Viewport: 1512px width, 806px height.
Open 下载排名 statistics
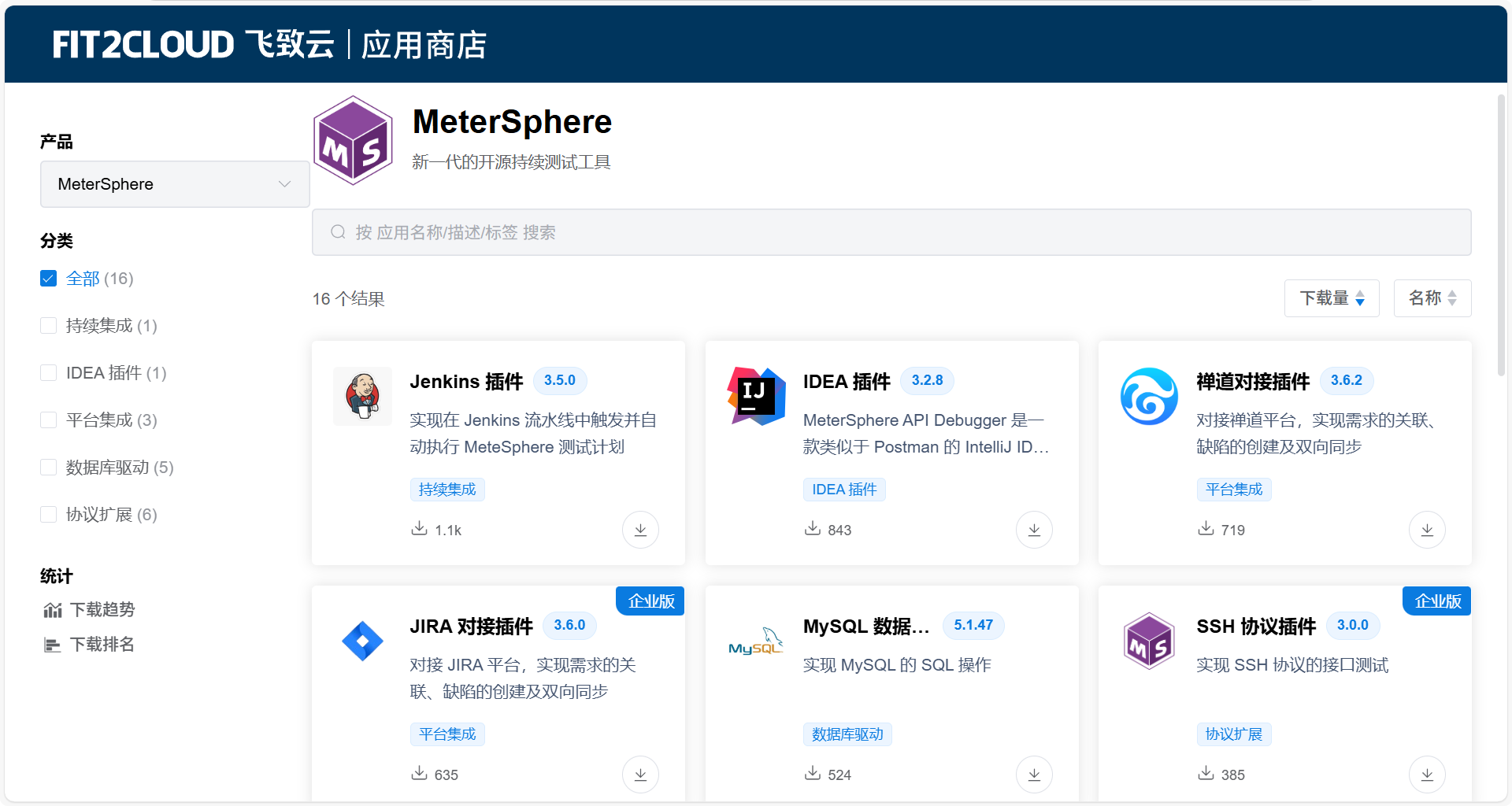click(102, 645)
